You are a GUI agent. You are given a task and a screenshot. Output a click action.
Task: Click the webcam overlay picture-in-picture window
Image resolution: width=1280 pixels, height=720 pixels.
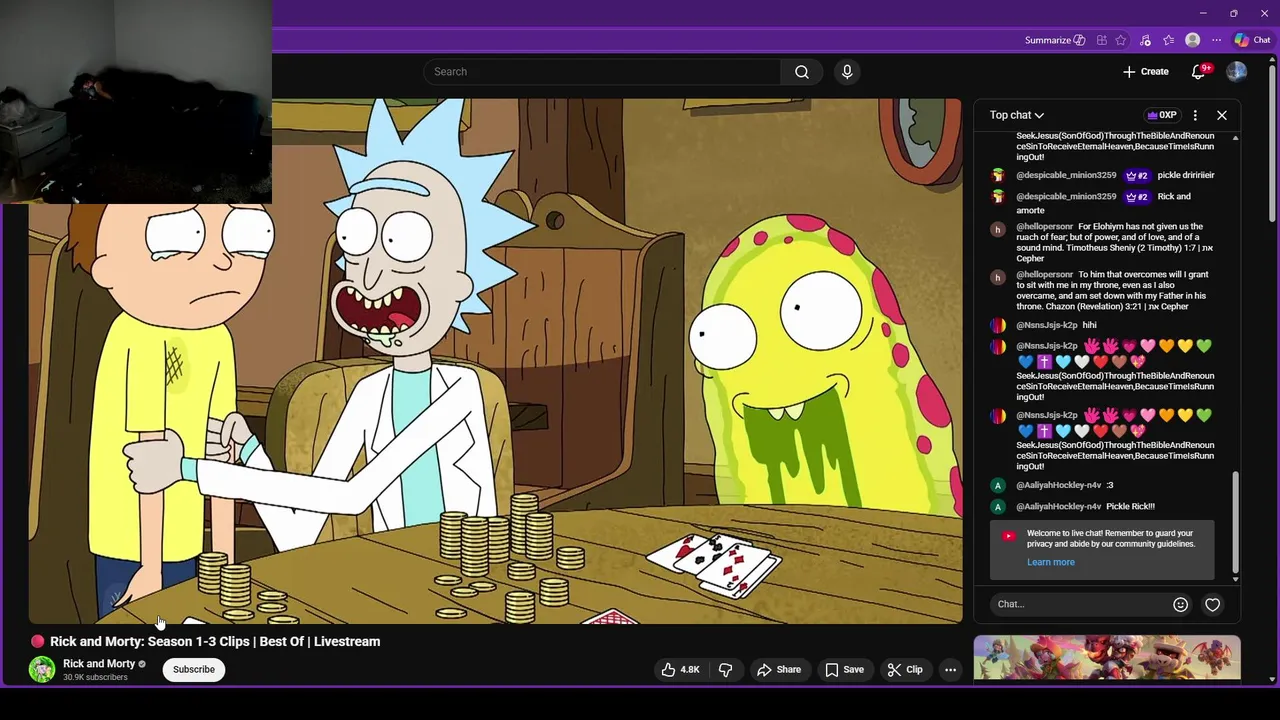136,101
